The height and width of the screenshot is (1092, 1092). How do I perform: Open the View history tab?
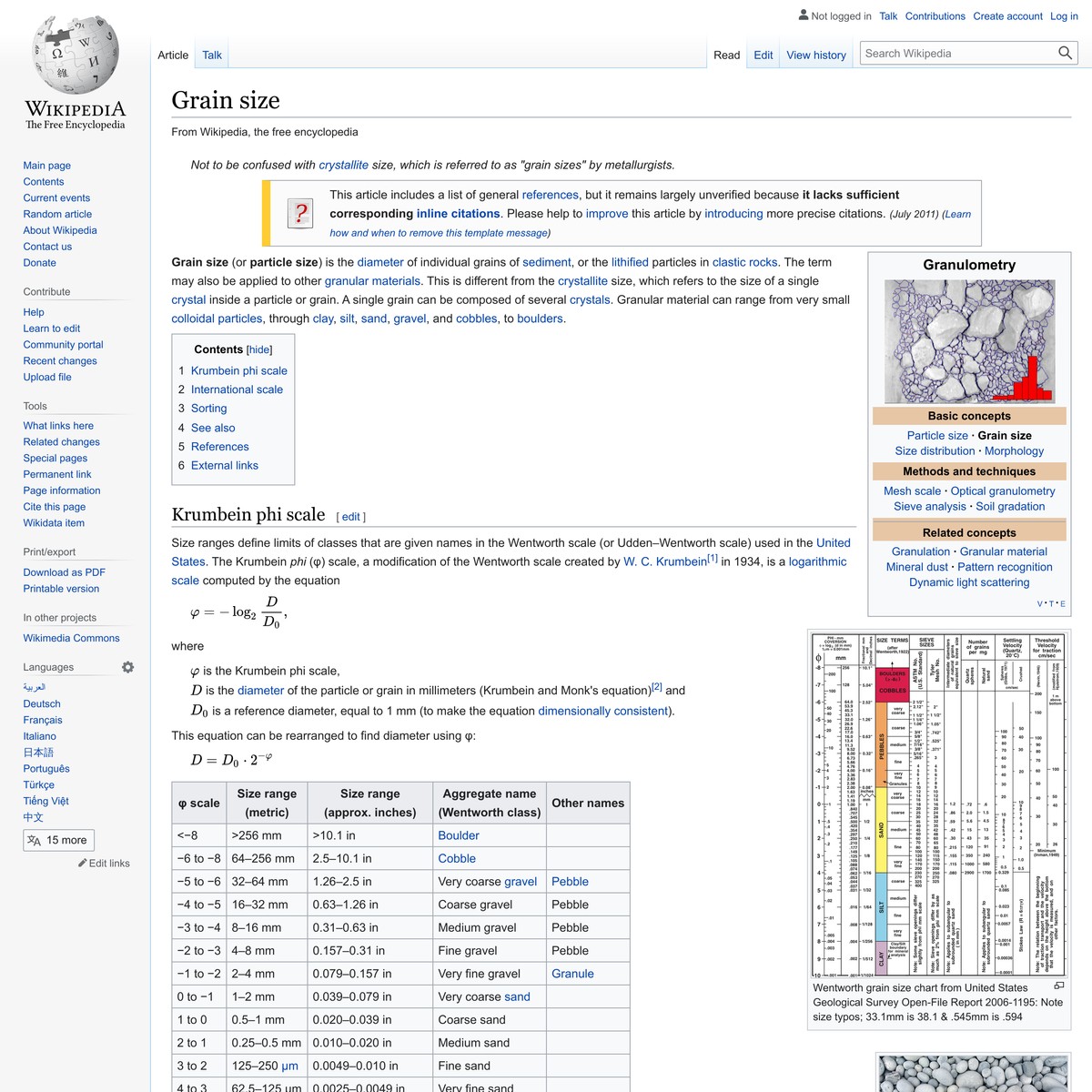click(815, 55)
